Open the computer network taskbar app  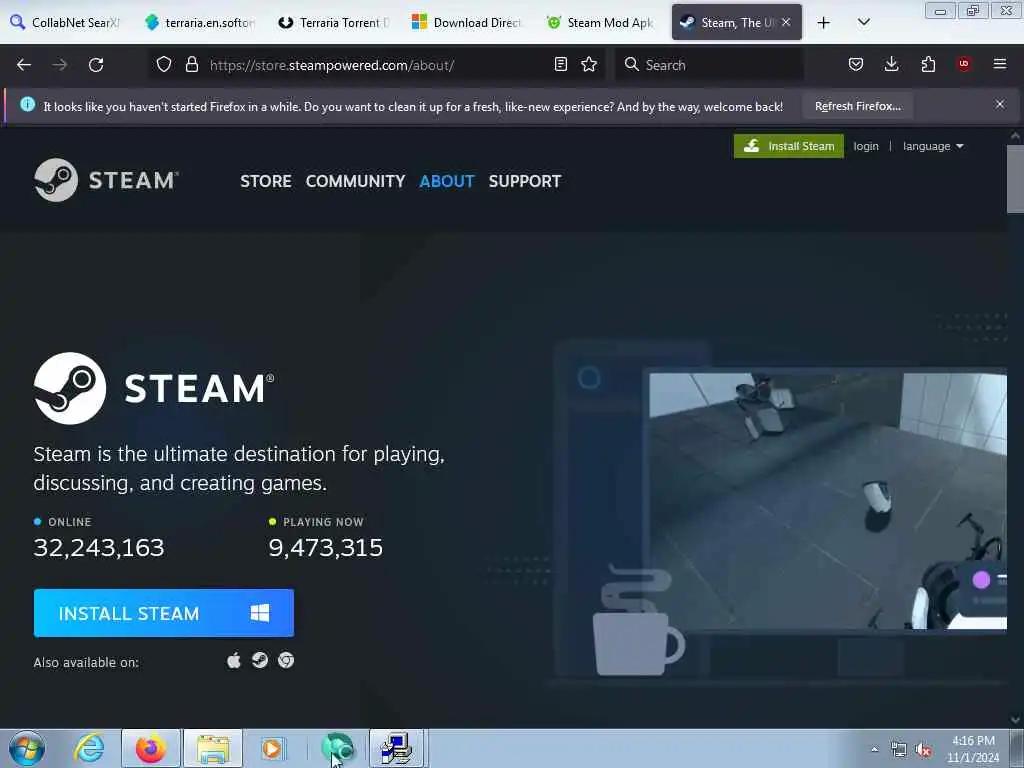(x=397, y=748)
